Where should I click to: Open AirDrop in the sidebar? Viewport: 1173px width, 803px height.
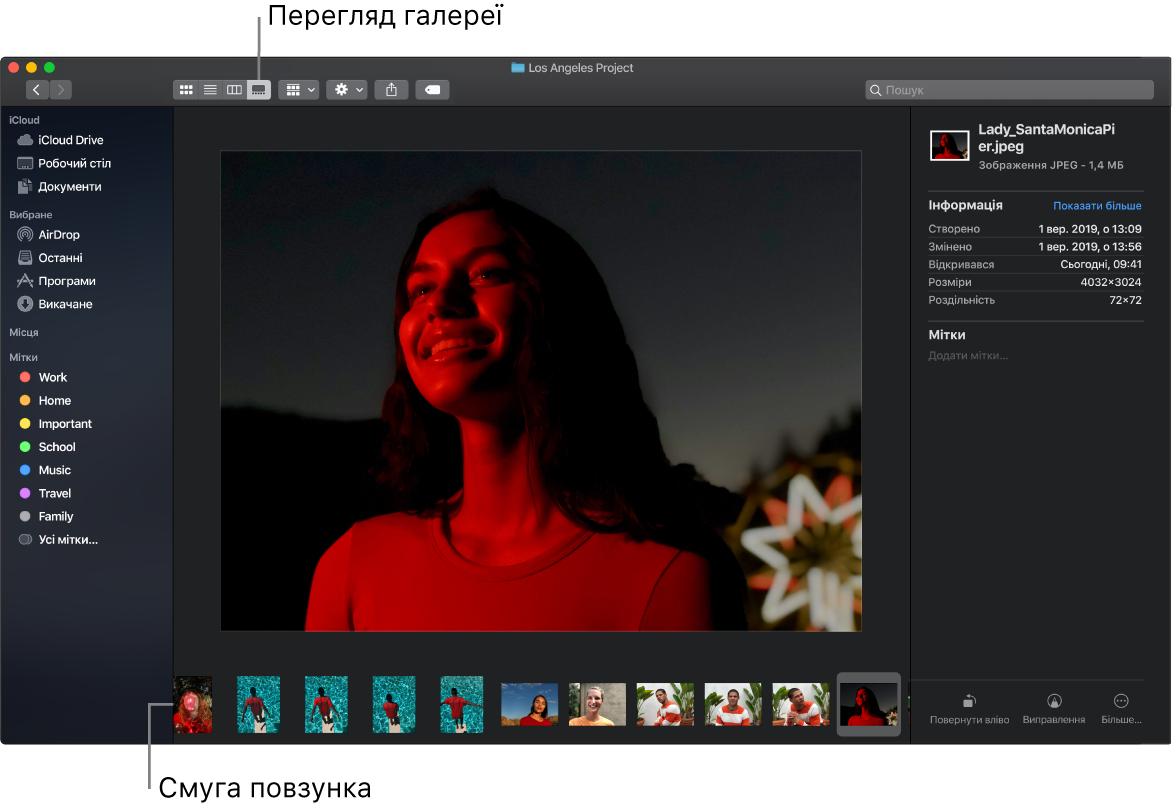[58, 235]
